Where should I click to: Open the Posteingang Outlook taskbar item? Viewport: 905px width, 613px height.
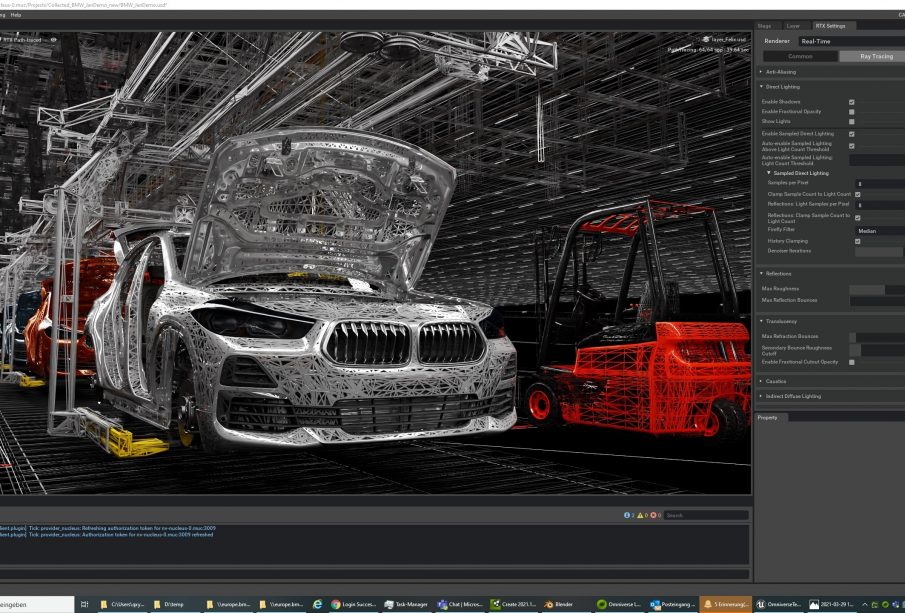672,604
